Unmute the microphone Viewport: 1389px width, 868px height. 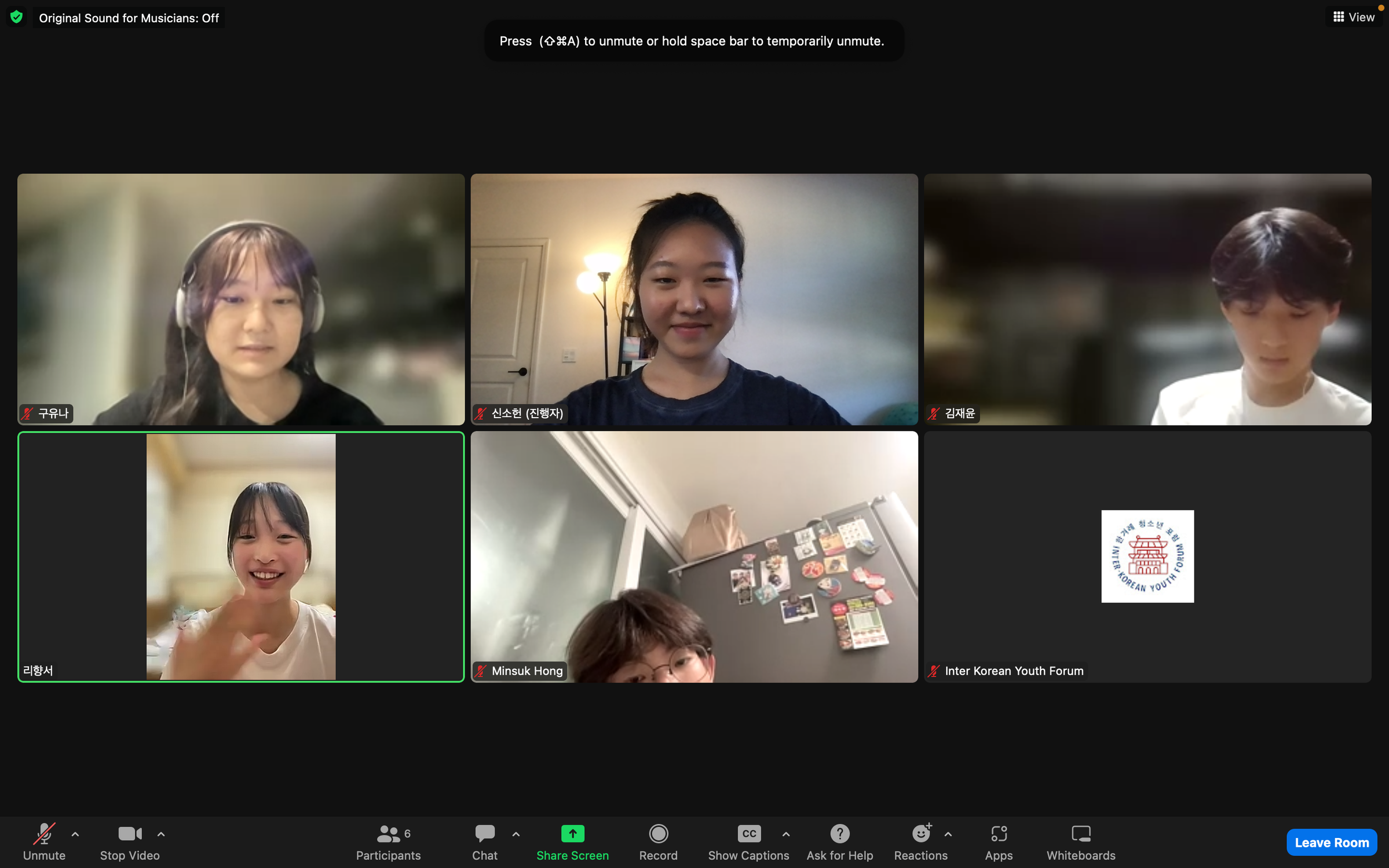tap(44, 834)
